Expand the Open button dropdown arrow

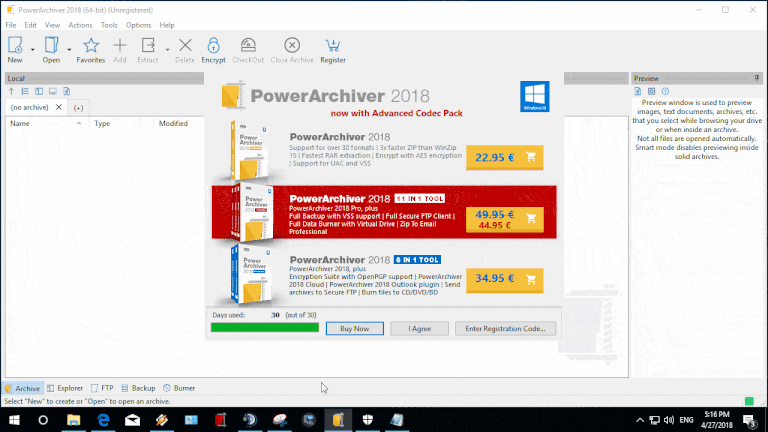[x=69, y=48]
